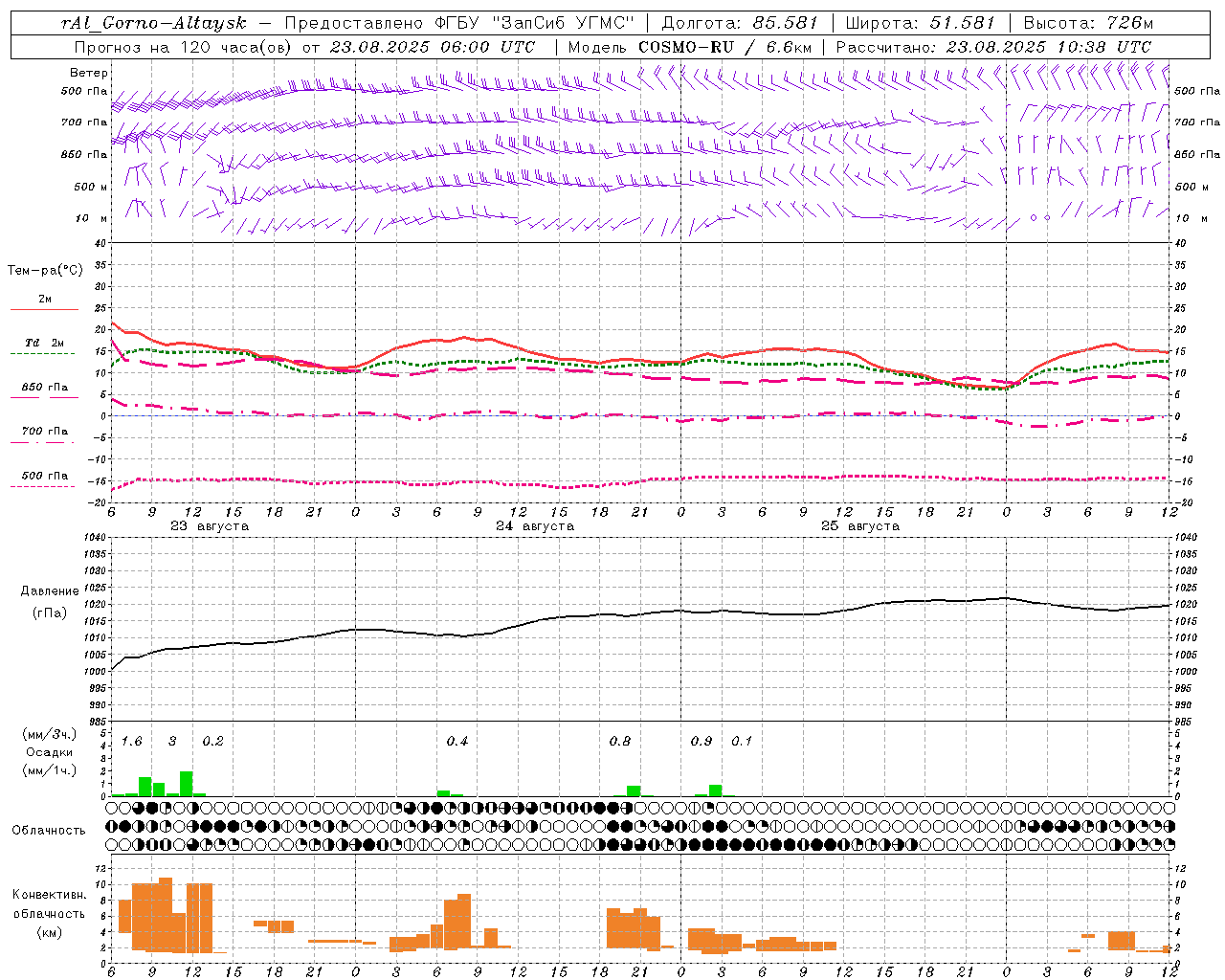Click the 25 августа date label

point(860,526)
